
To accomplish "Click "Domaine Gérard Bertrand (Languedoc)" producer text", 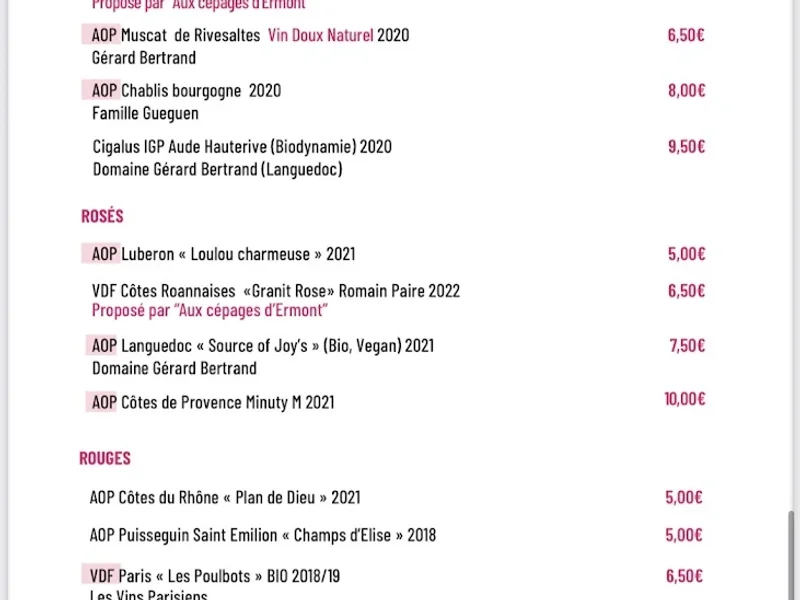I will [x=217, y=169].
